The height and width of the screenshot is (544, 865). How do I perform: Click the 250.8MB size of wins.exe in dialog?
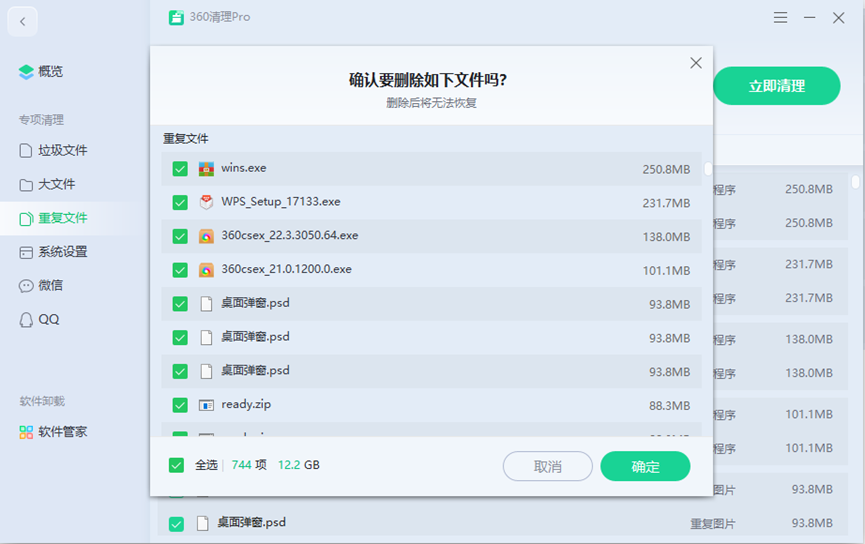tap(666, 169)
